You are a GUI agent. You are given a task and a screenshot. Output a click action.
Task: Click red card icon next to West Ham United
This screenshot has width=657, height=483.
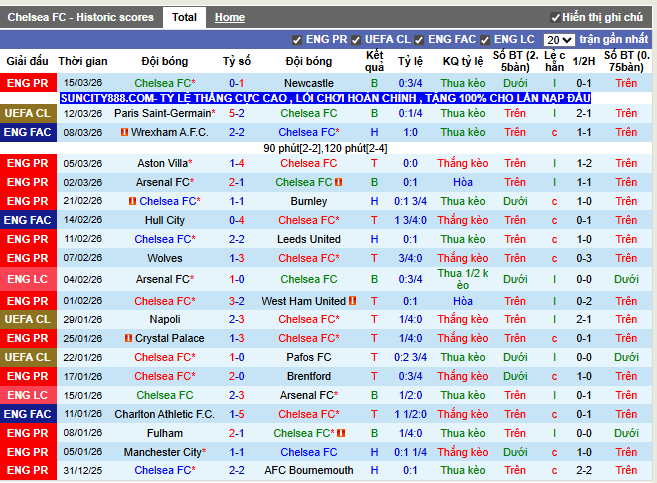click(x=353, y=301)
